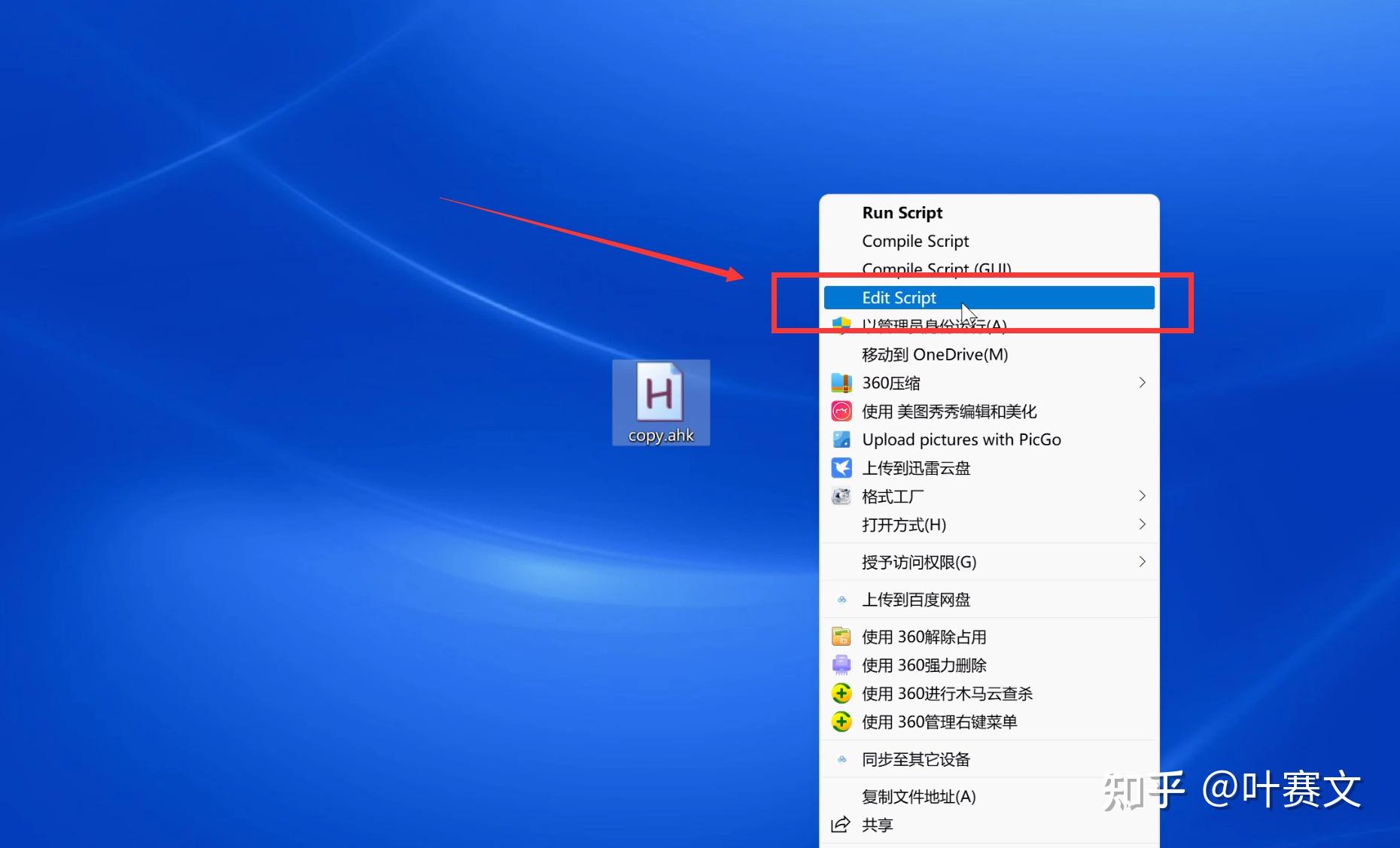Select 使用美图秀秀编辑和美化 image editor option
Image resolution: width=1400 pixels, height=848 pixels.
pyautogui.click(x=949, y=411)
